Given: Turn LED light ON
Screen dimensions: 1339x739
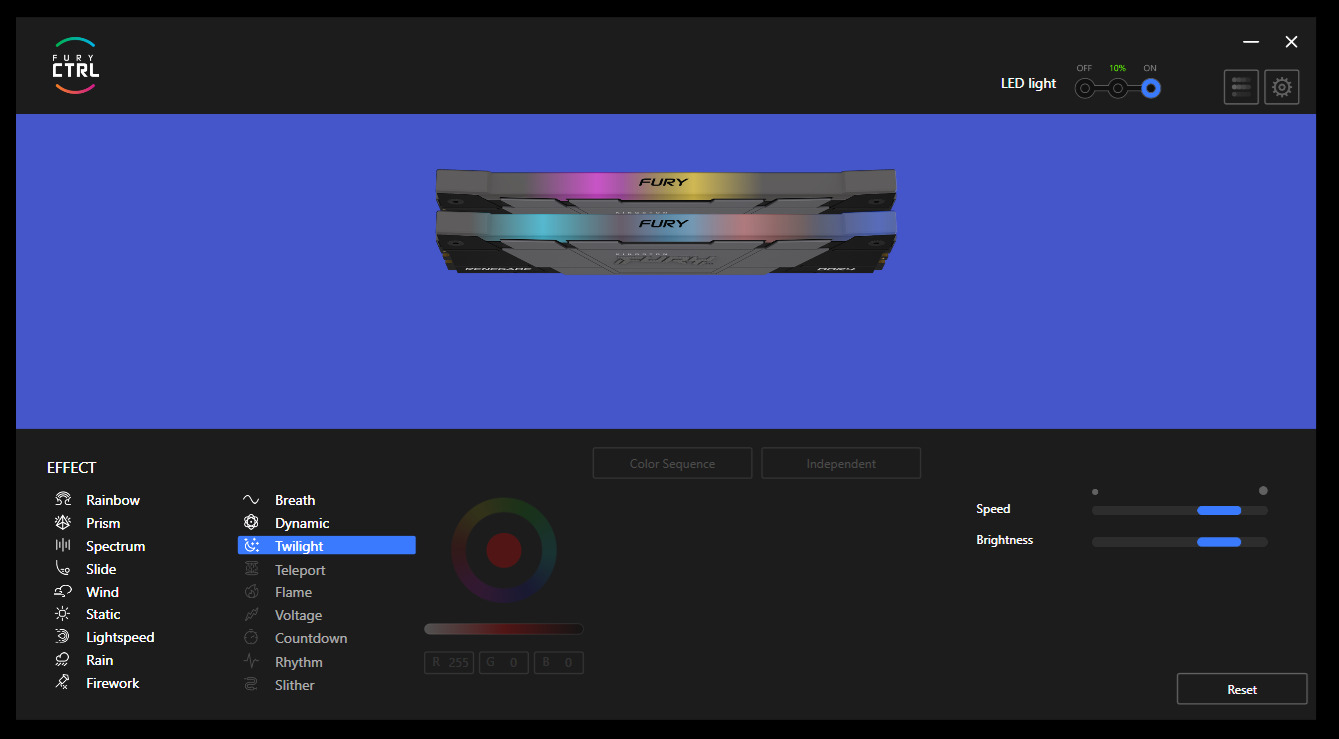Looking at the screenshot, I should 1151,89.
